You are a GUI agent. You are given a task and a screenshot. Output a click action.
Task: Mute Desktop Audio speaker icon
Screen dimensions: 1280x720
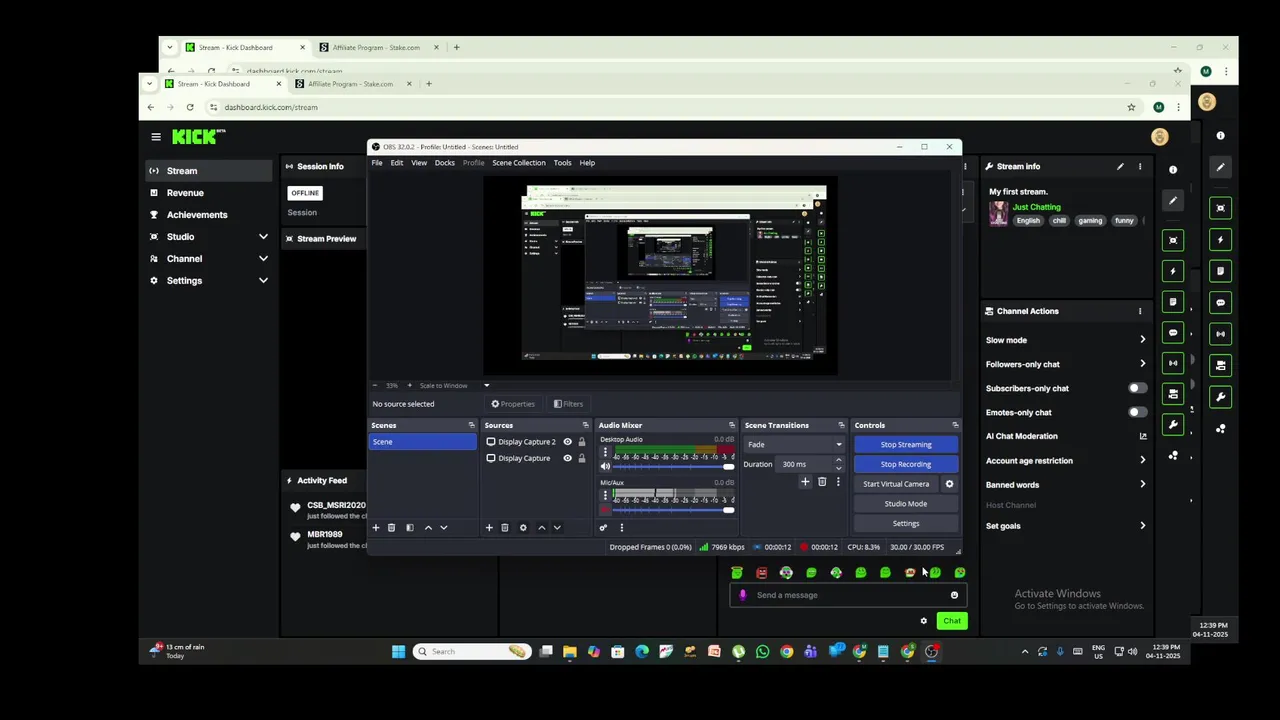point(605,467)
